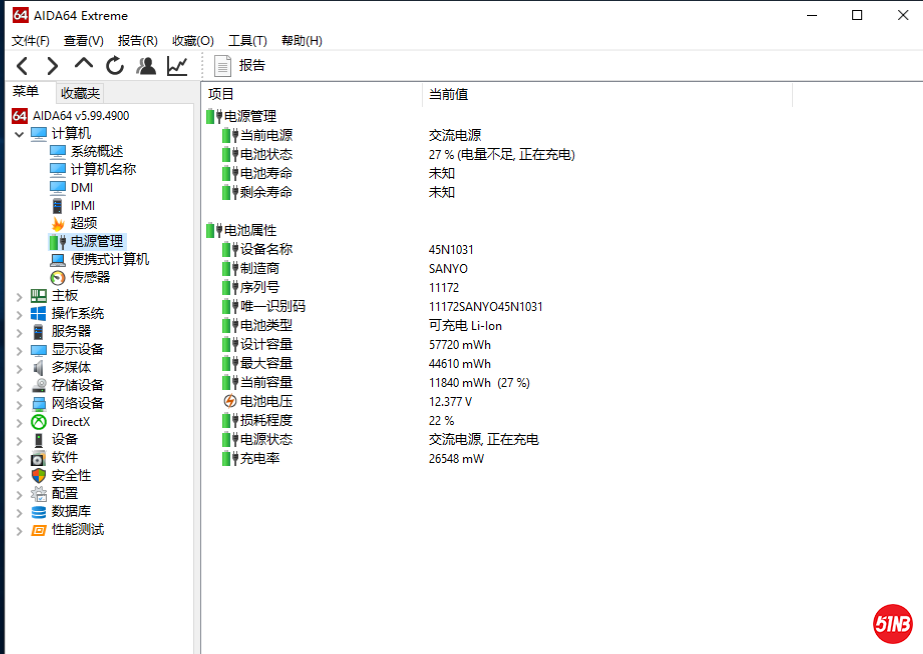Click the chart/graph icon in toolbar
The height and width of the screenshot is (654, 923).
177,64
